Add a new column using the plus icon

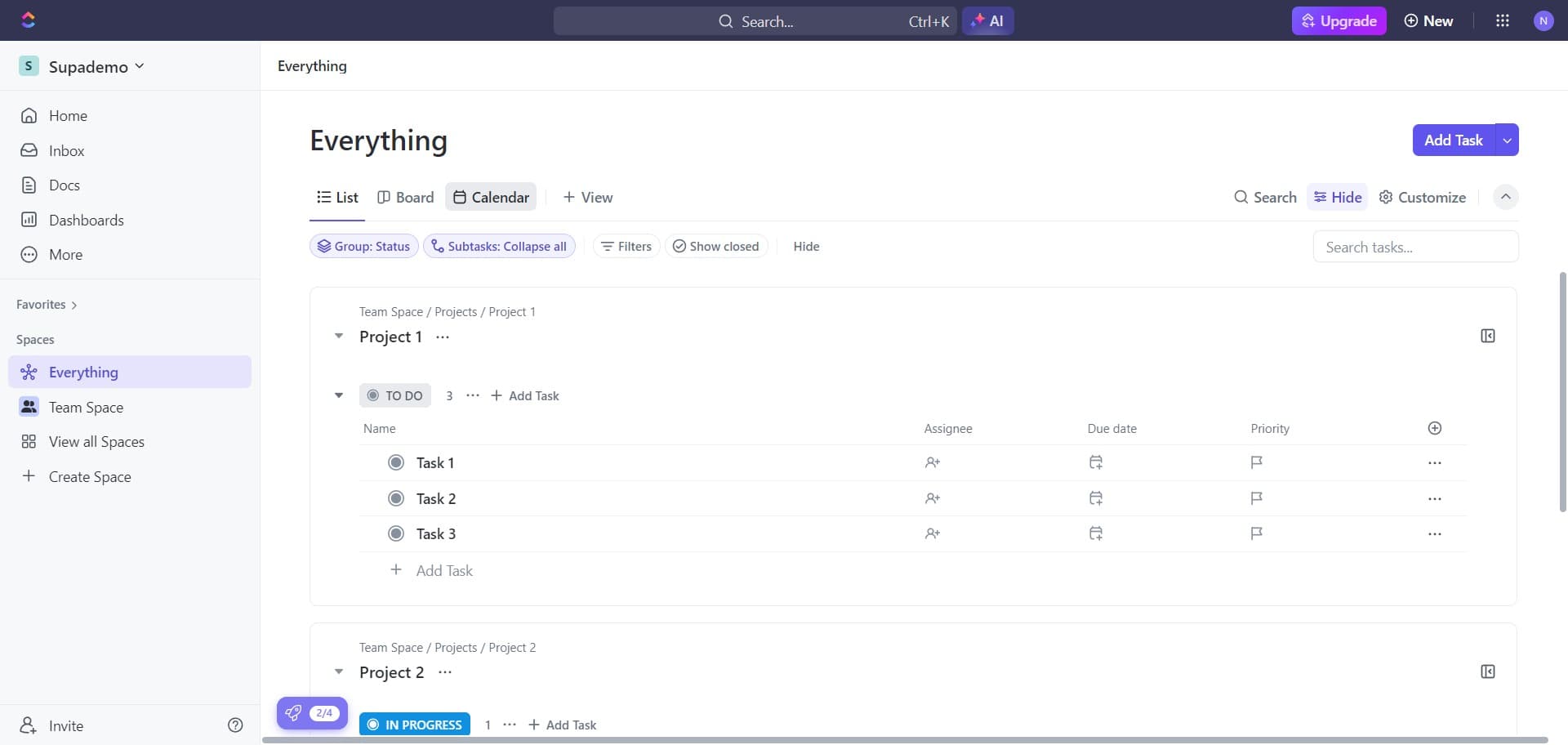(1435, 427)
